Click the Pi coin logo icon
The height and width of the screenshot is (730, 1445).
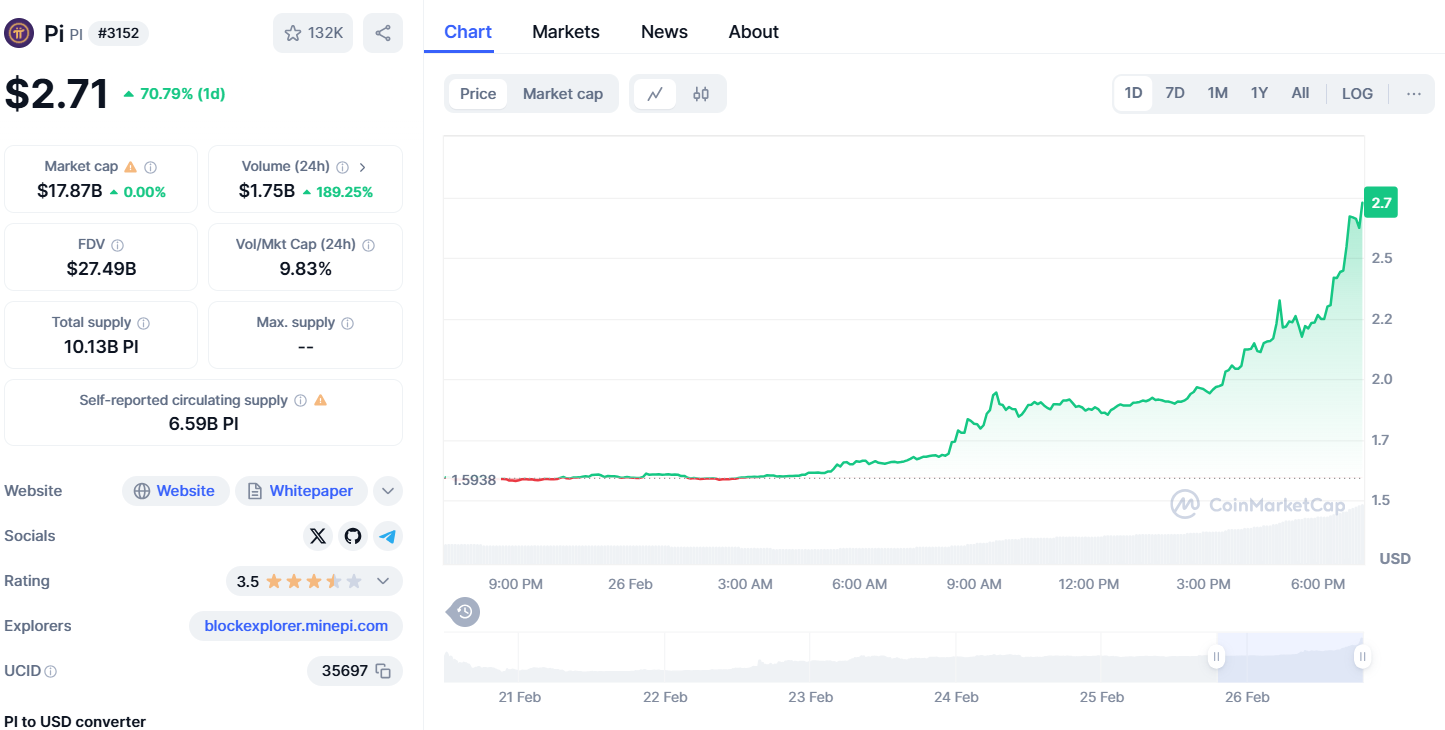click(19, 33)
